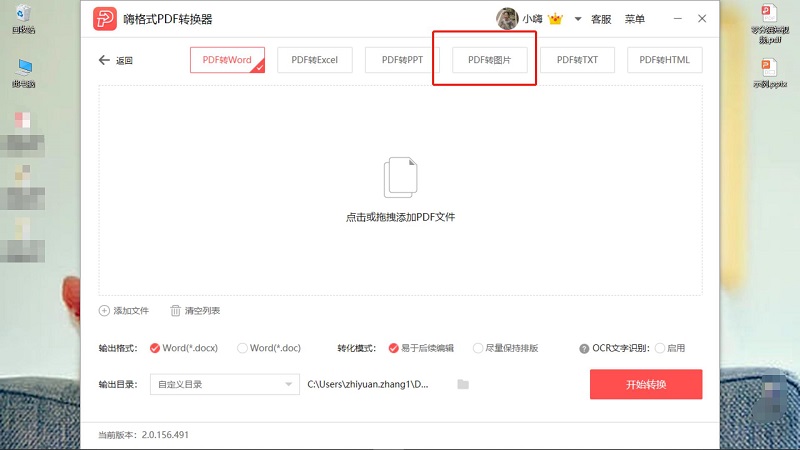The width and height of the screenshot is (800, 450).
Task: Switch to PDF转PPT tab
Action: click(x=402, y=60)
